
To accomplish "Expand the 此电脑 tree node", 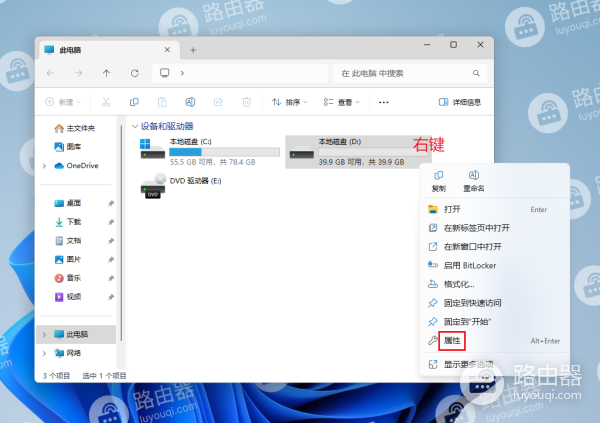I will (x=44, y=335).
